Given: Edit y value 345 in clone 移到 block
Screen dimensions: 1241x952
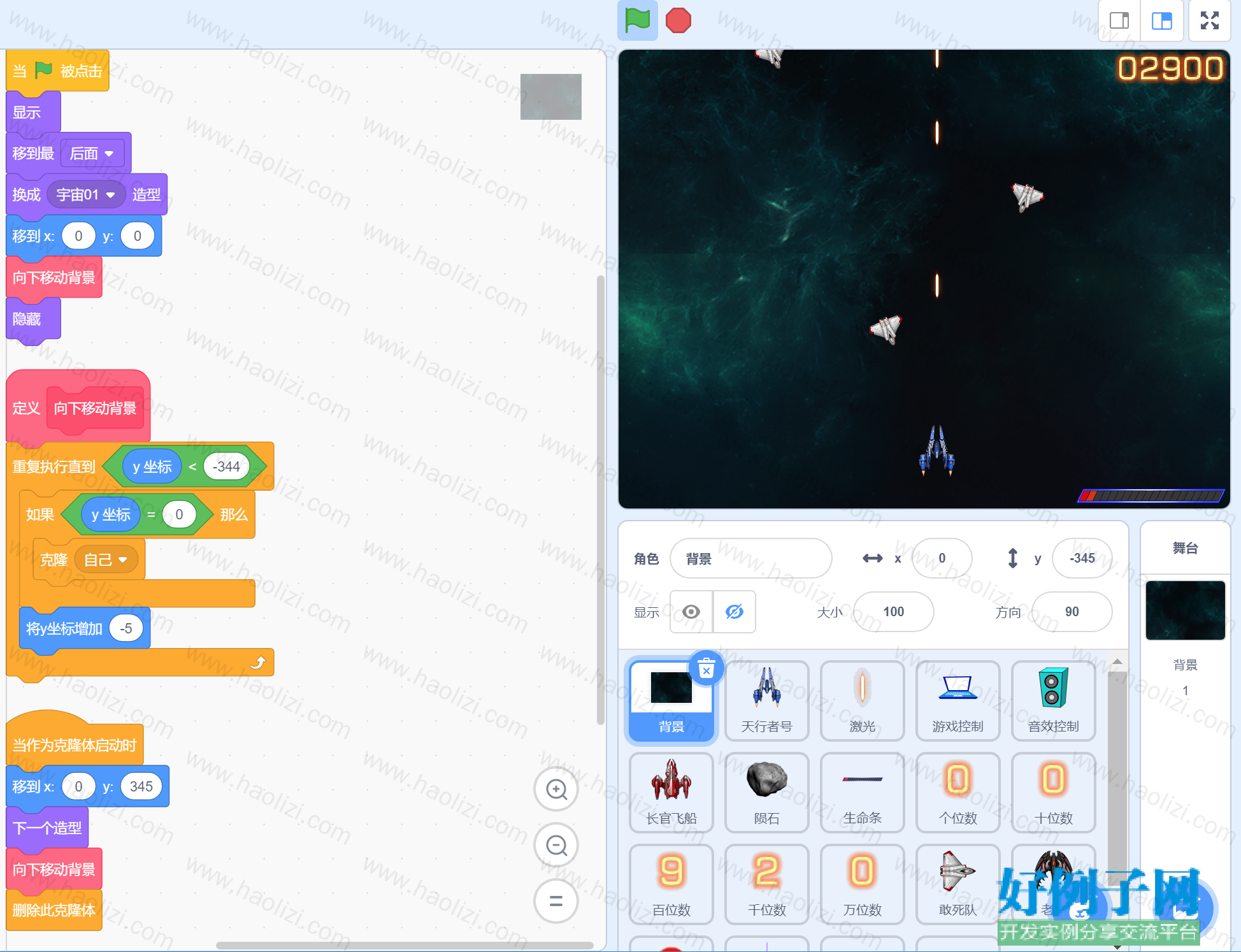Looking at the screenshot, I should tap(141, 786).
